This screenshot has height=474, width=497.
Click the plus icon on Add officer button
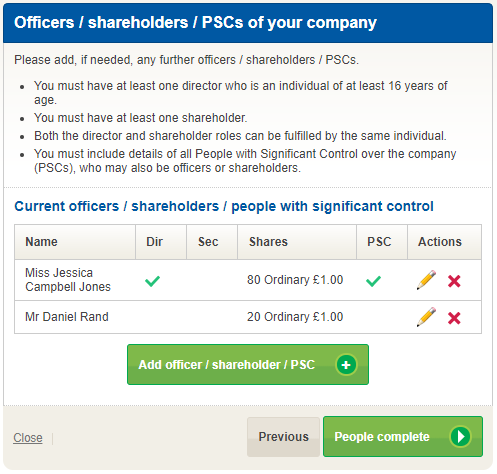click(x=346, y=365)
